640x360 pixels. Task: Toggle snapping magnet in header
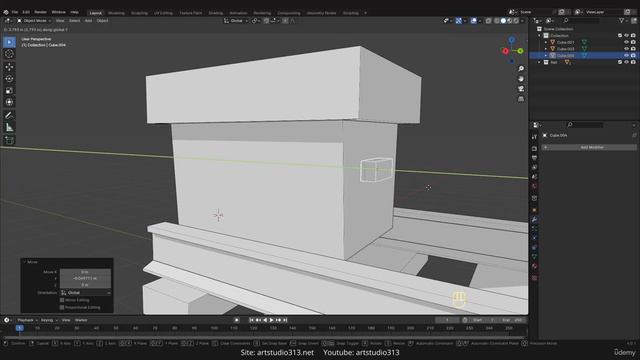coord(266,21)
